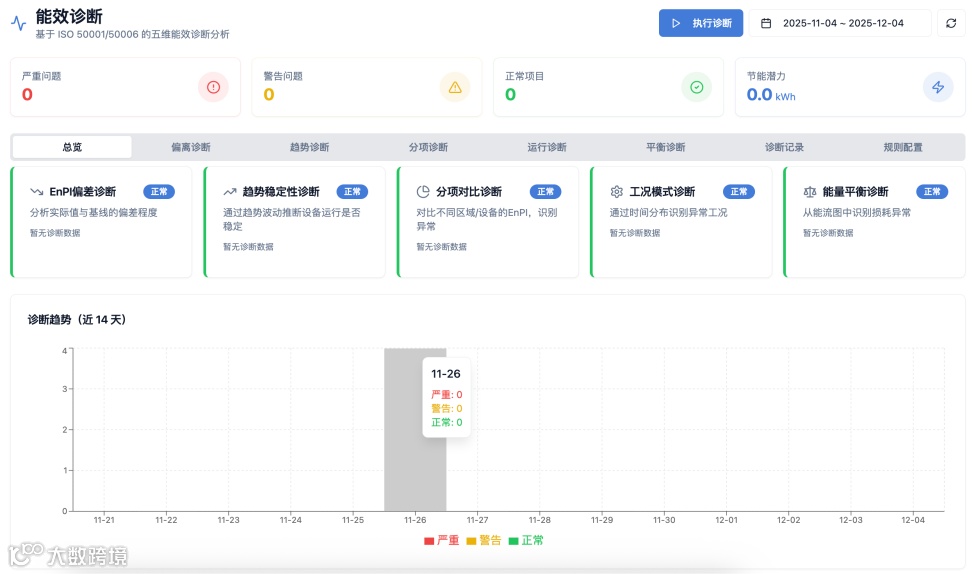The height and width of the screenshot is (574, 976).
Task: Click the refresh icon button
Action: (951, 23)
